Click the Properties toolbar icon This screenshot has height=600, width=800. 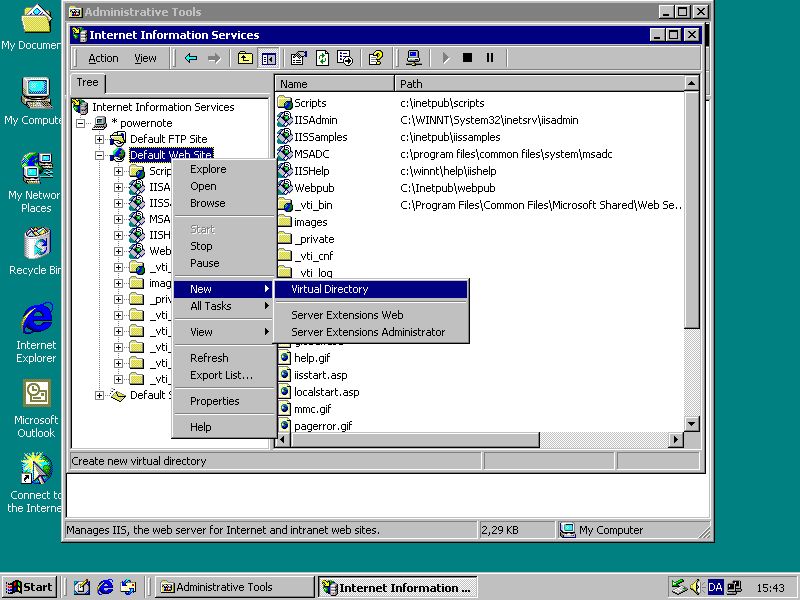point(298,58)
